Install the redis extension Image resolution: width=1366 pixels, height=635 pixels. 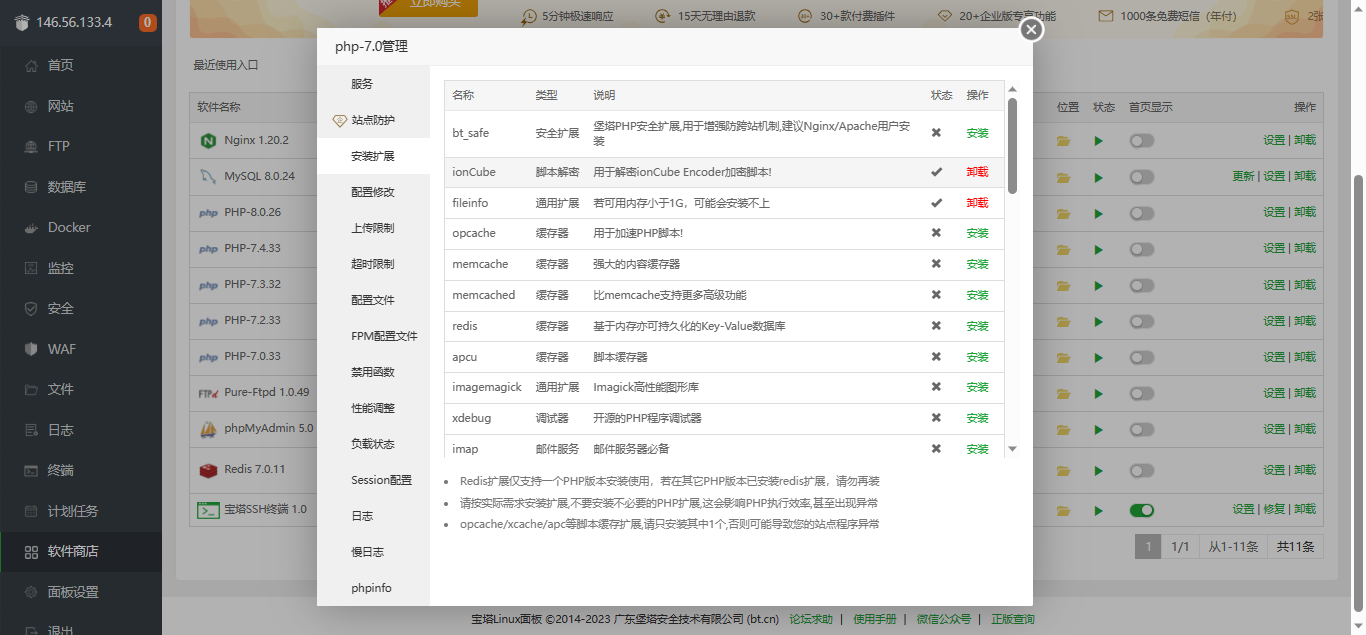click(977, 326)
